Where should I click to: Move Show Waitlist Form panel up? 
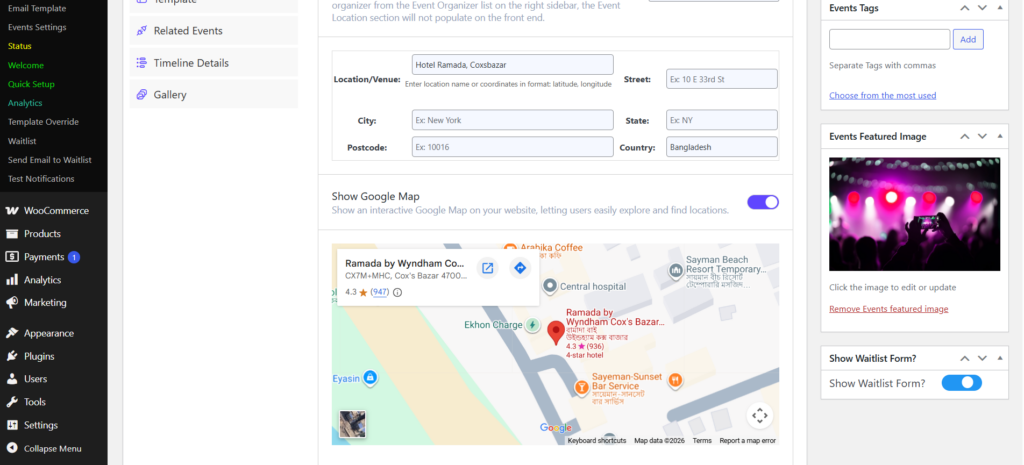[965, 359]
